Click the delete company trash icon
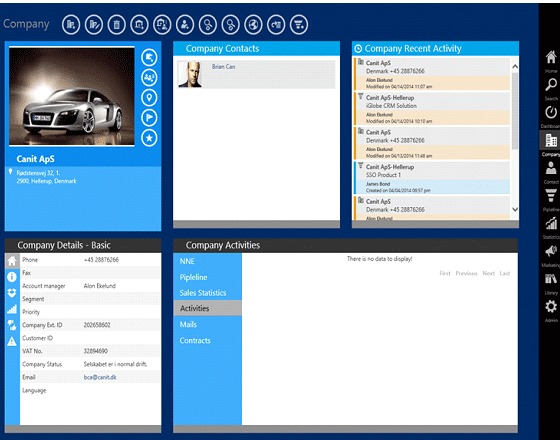This screenshot has width=560, height=440. coord(116,25)
